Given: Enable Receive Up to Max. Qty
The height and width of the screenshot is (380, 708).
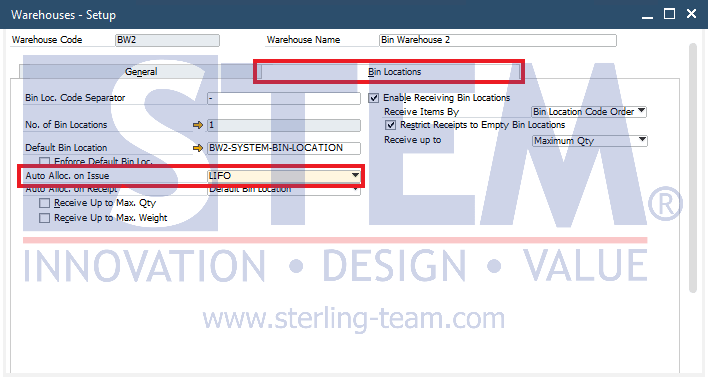Looking at the screenshot, I should point(44,203).
